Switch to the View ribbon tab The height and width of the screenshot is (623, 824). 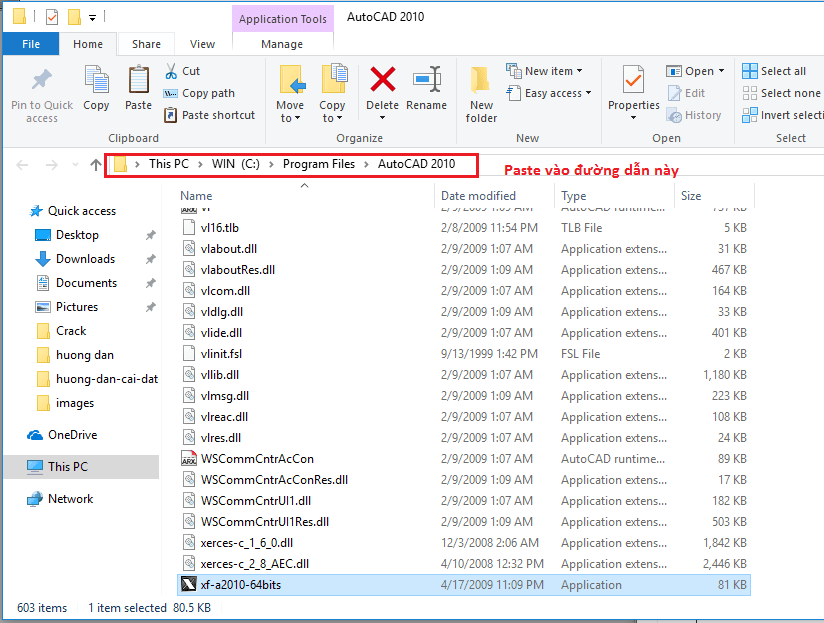coord(202,44)
